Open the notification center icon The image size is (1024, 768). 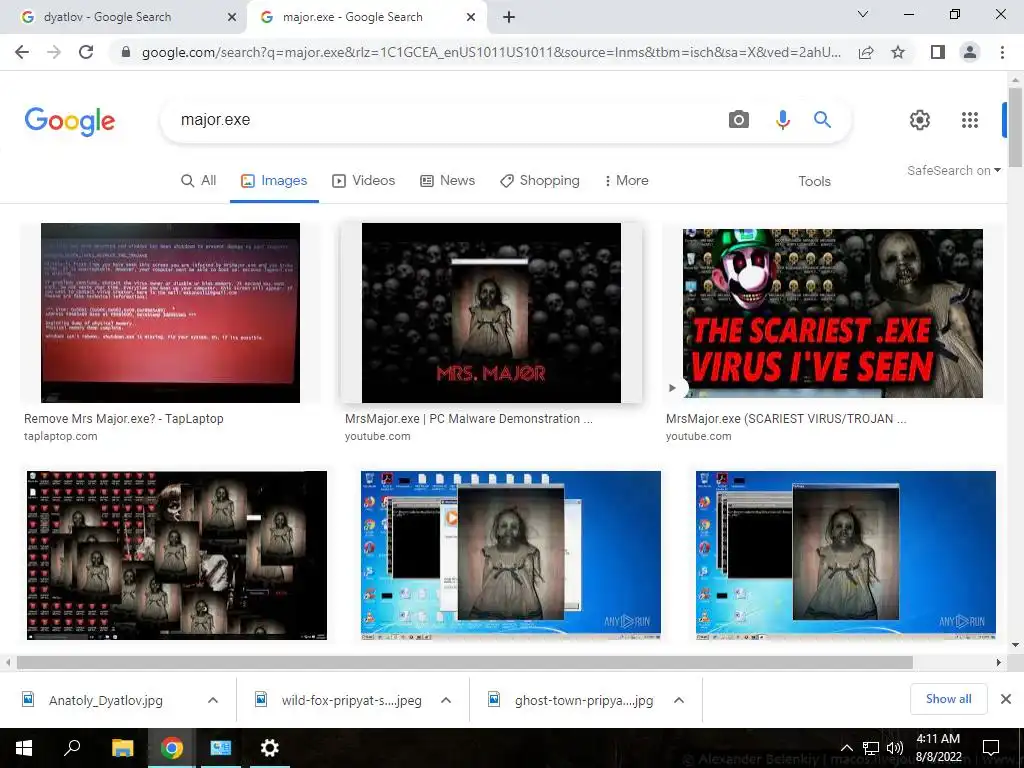[x=991, y=748]
